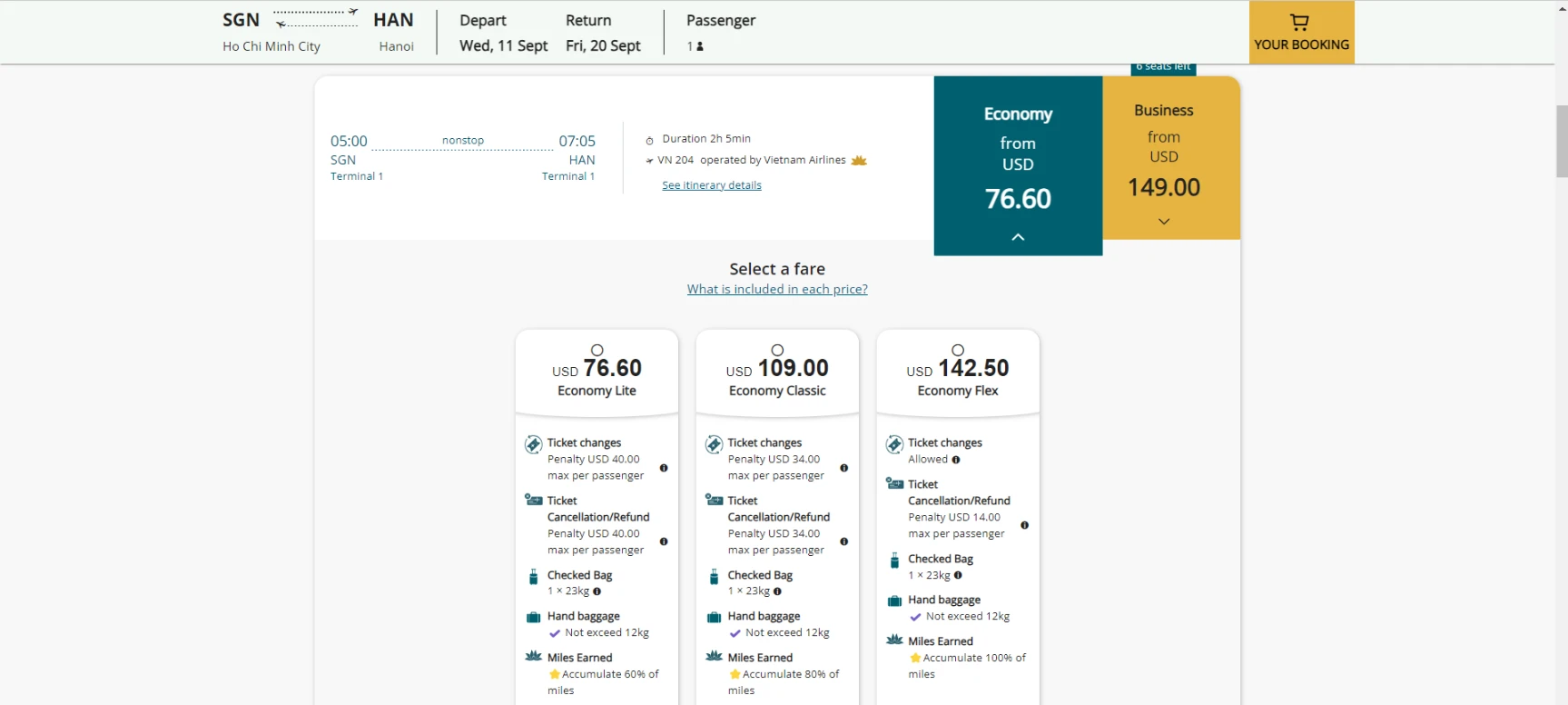This screenshot has height=705, width=1568.
Task: Click the 05:00 departure time
Action: 349,141
